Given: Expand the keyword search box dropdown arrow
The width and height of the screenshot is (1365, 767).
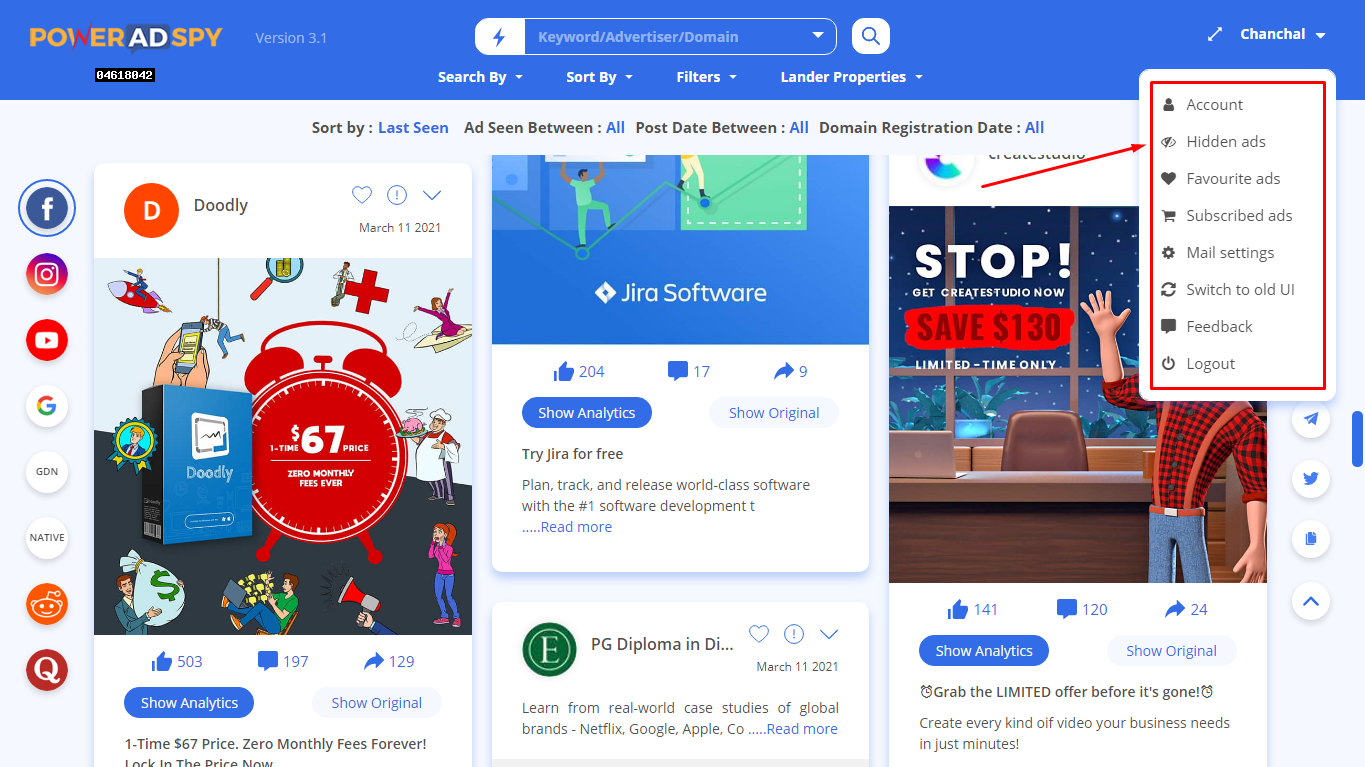Looking at the screenshot, I should [x=819, y=37].
